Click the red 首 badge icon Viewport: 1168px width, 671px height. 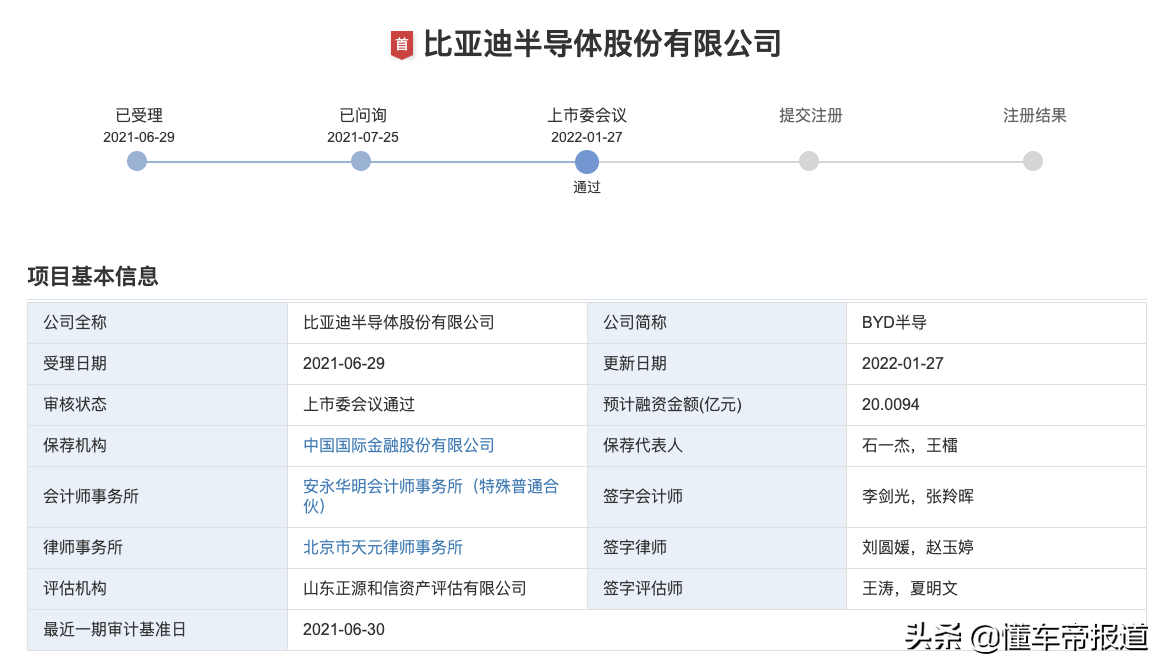(x=401, y=44)
